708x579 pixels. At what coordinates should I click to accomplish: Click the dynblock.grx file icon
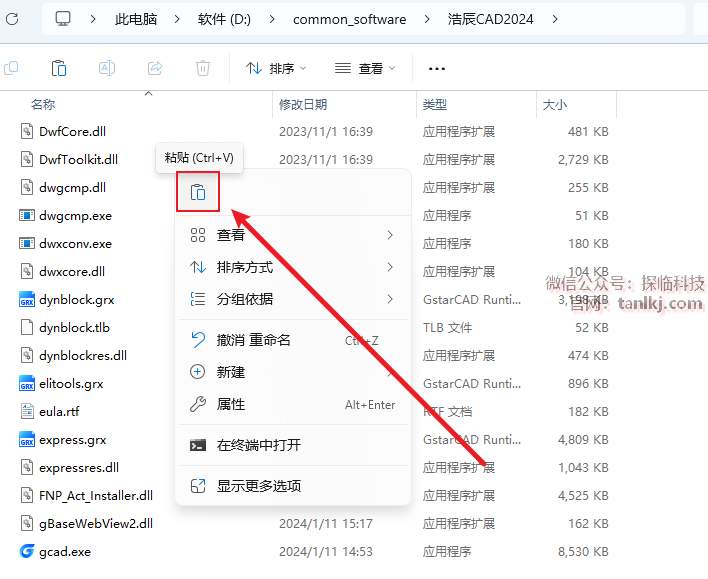27,299
